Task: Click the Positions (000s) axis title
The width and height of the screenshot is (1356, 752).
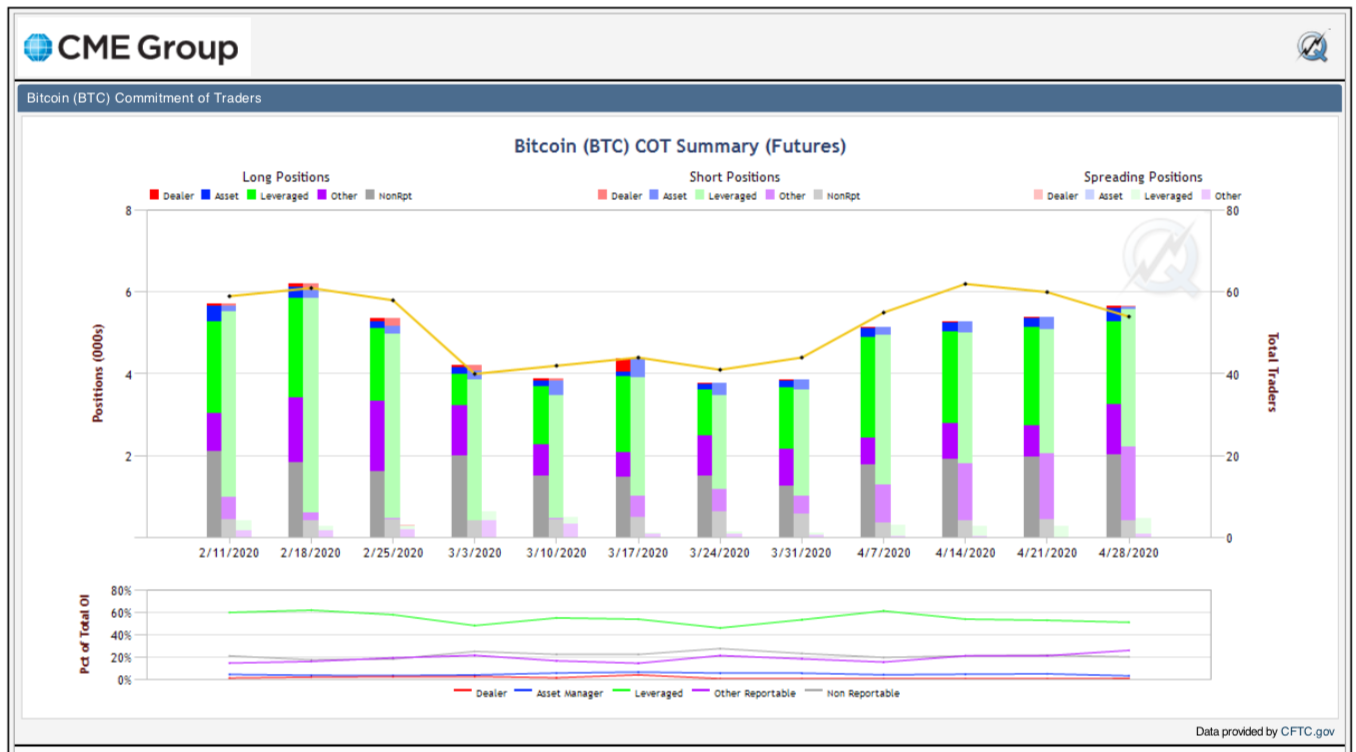Action: (98, 373)
